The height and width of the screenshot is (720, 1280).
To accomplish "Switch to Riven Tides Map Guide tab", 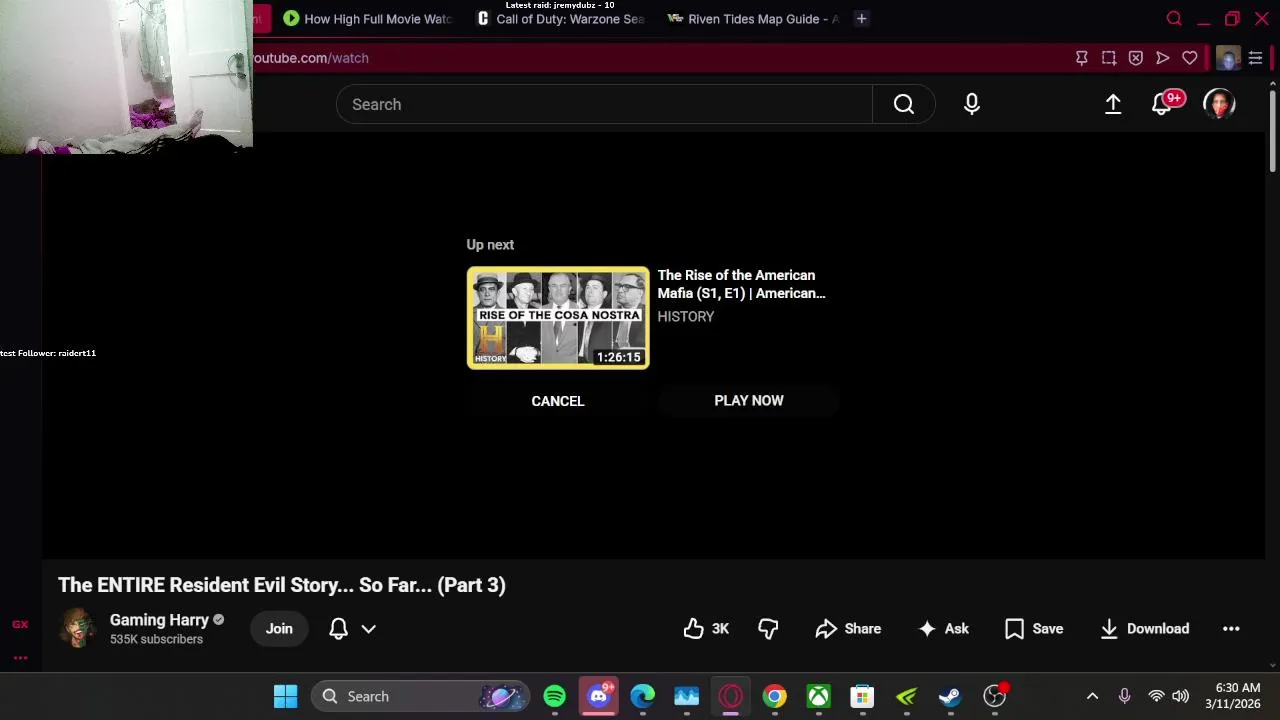I will pos(752,18).
